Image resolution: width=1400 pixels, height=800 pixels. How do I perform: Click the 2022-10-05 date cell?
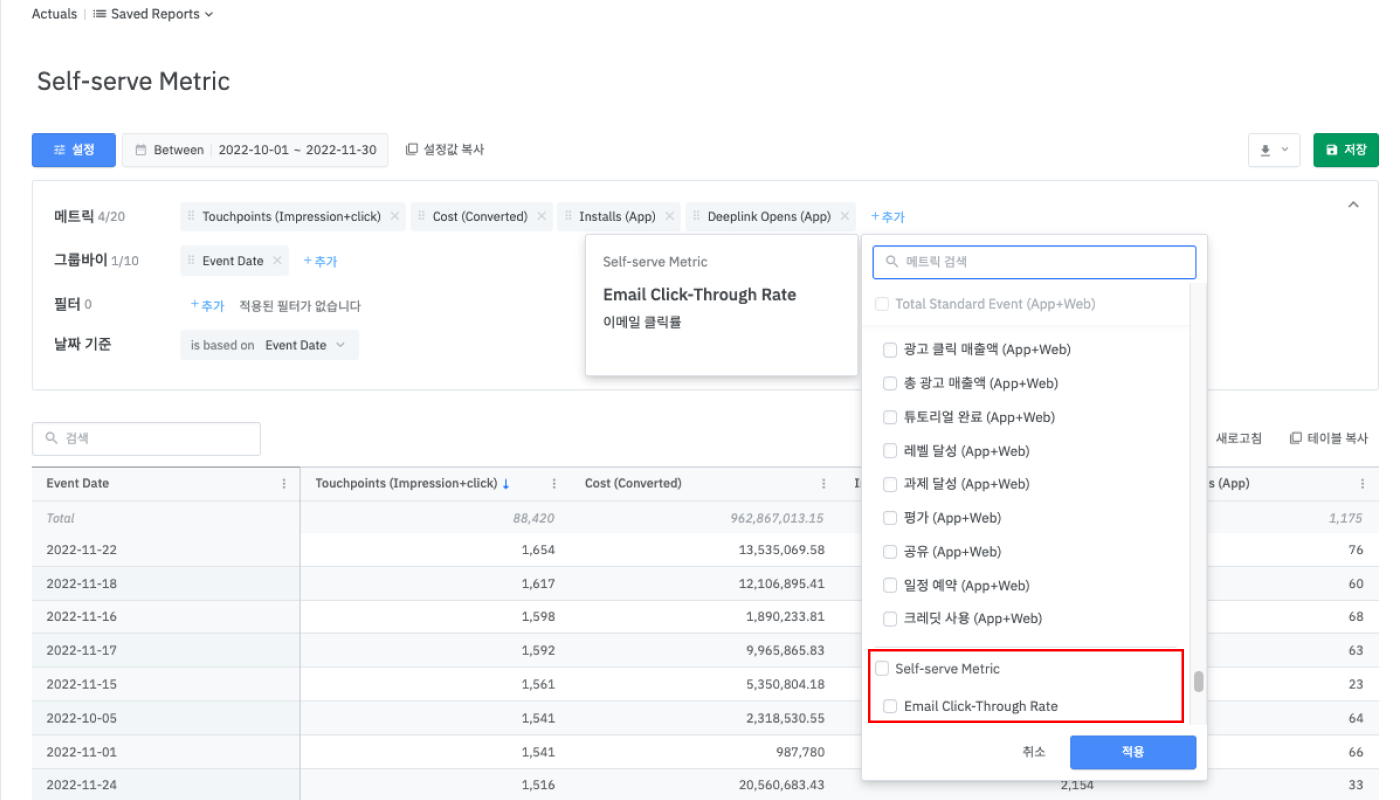tap(166, 718)
